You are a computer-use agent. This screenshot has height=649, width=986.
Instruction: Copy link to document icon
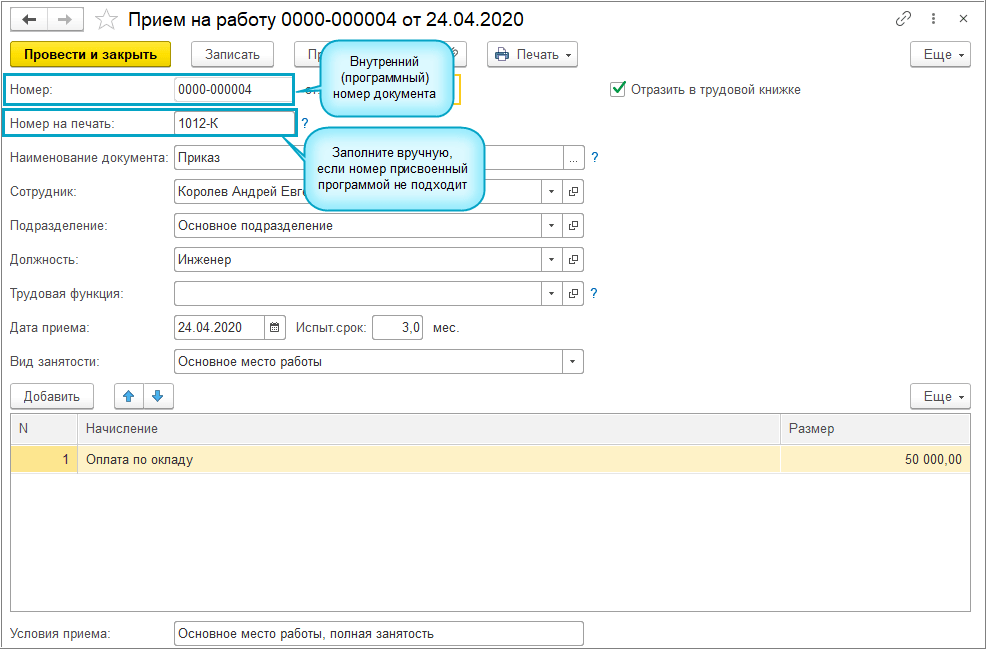click(903, 19)
